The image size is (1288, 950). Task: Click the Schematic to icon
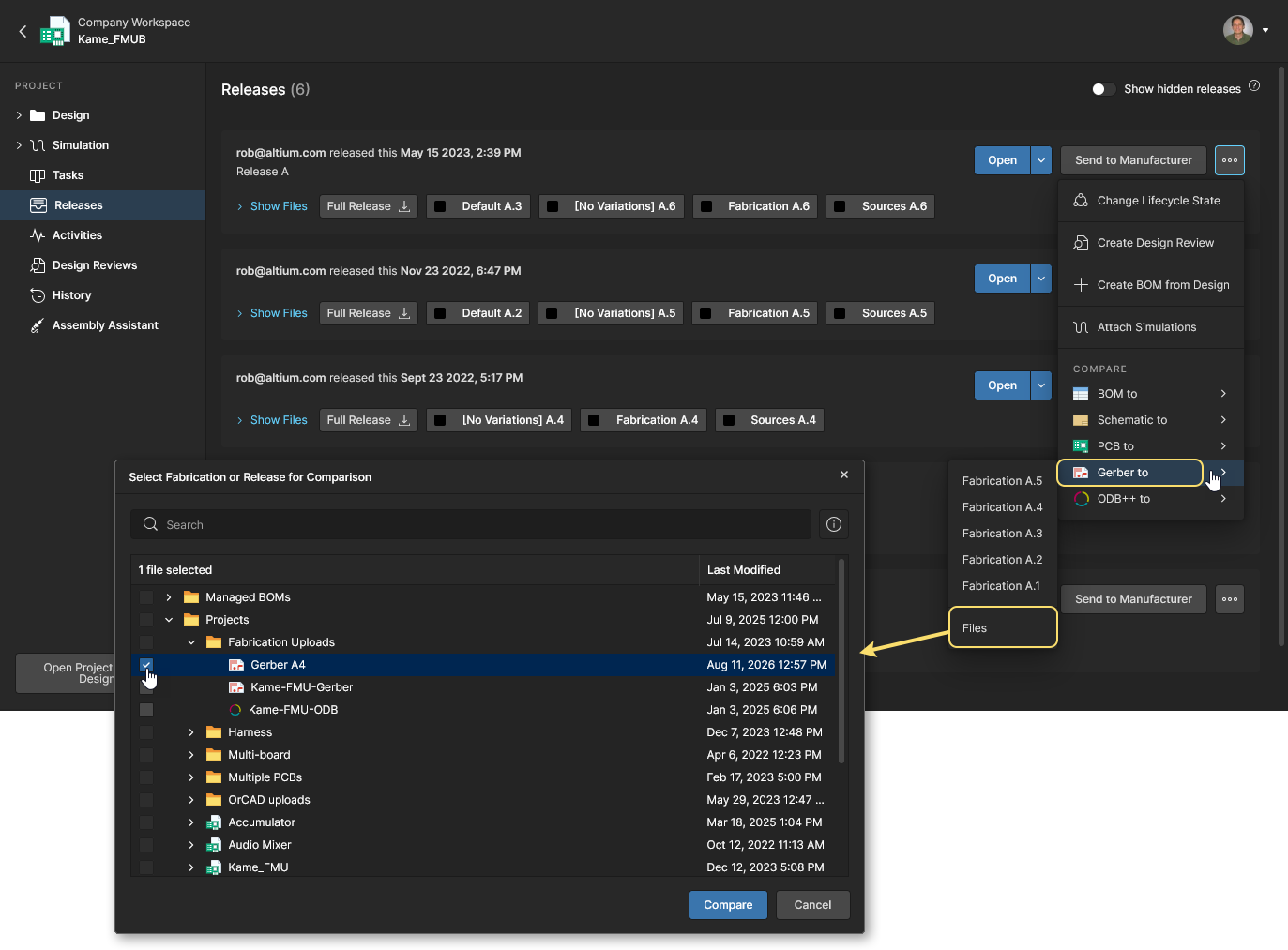point(1081,420)
